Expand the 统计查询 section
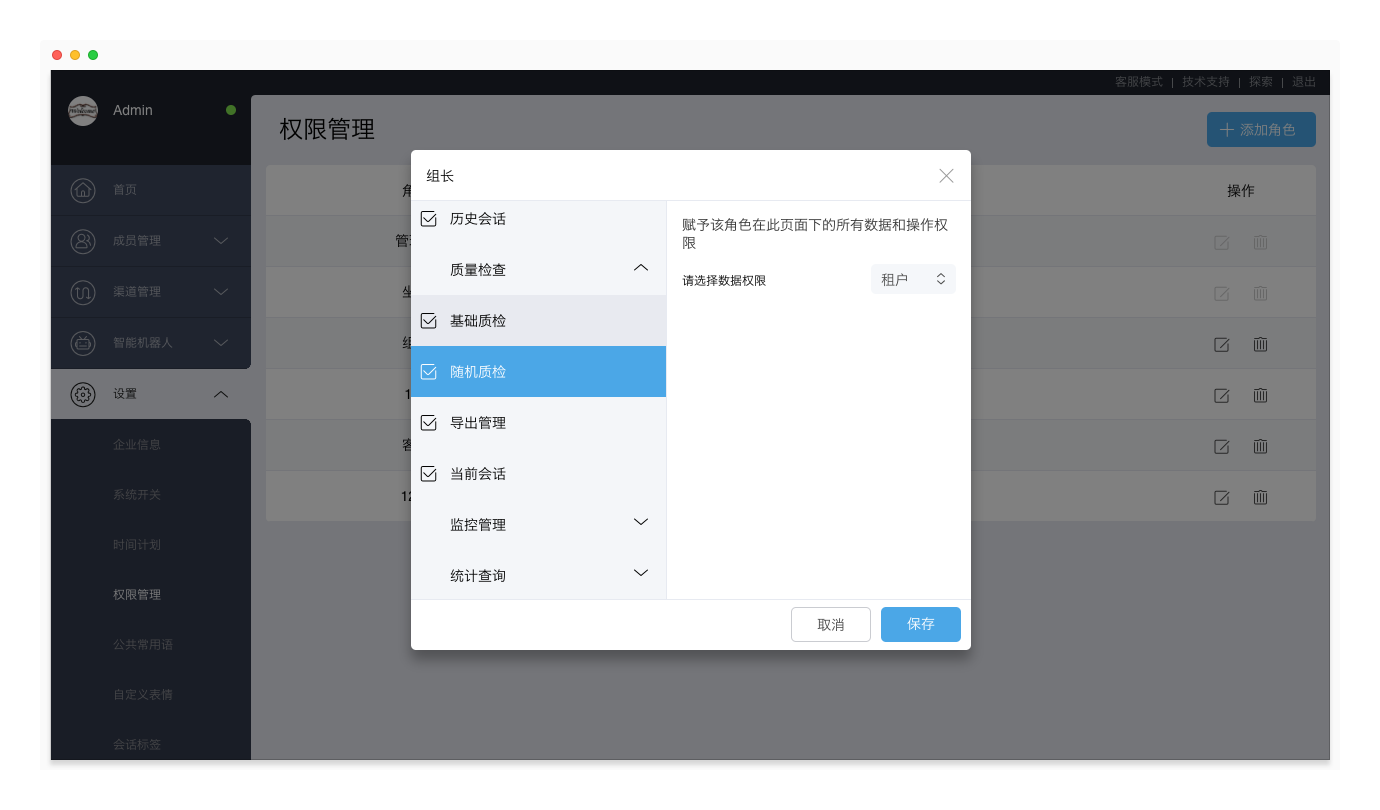 (x=641, y=574)
